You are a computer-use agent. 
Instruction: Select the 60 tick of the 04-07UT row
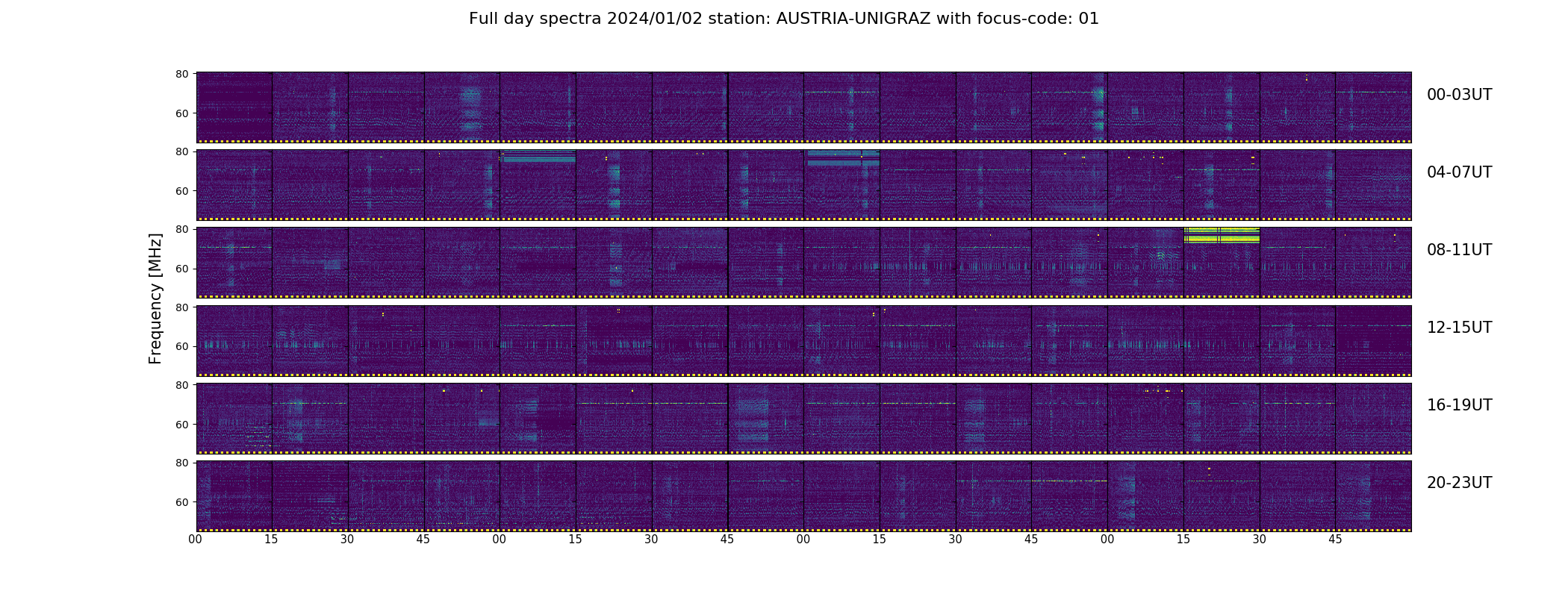pyautogui.click(x=181, y=191)
